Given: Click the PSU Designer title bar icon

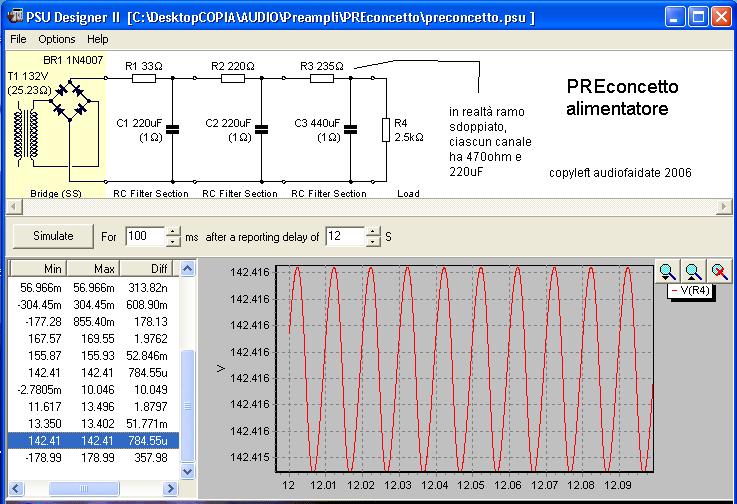Looking at the screenshot, I should [15, 16].
